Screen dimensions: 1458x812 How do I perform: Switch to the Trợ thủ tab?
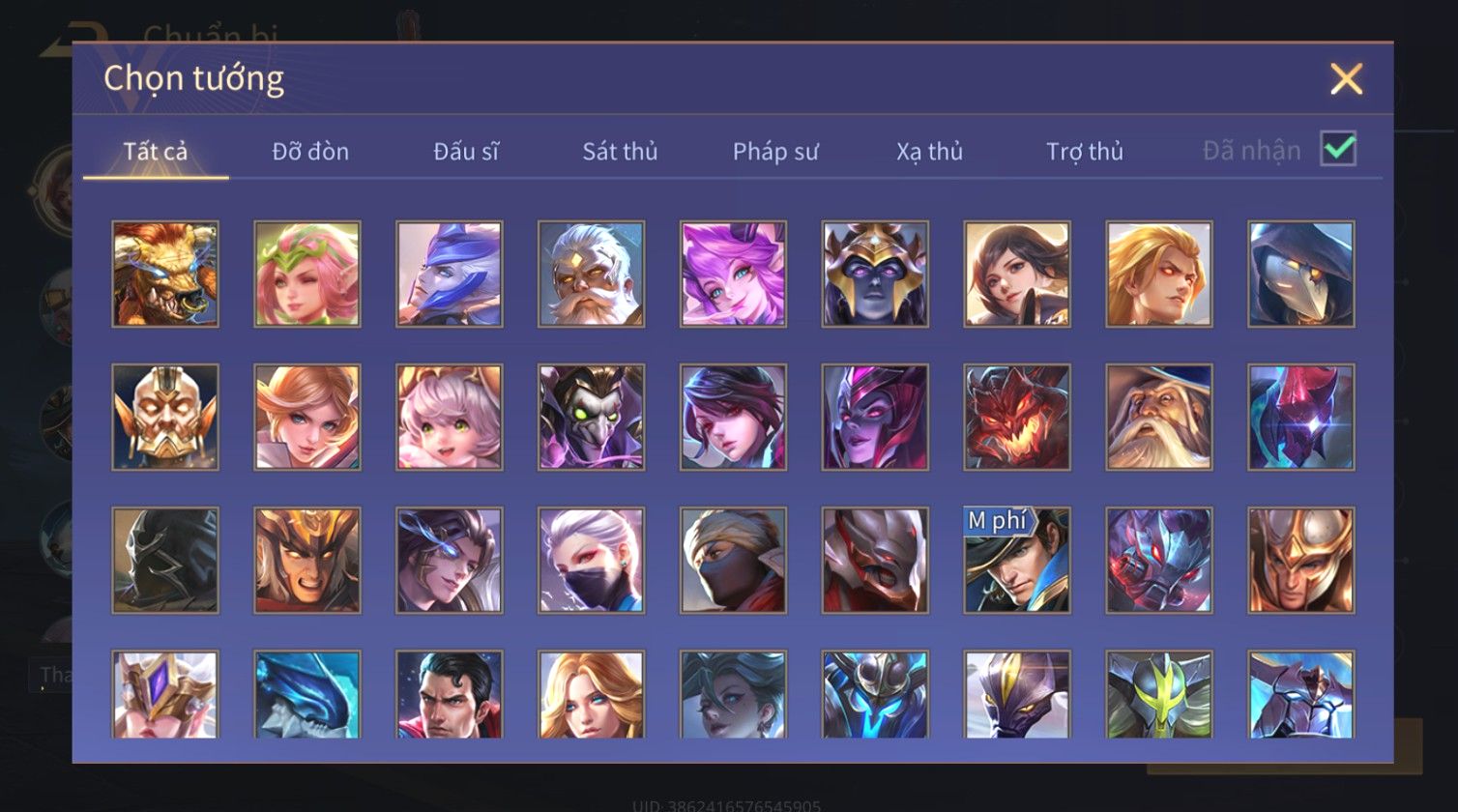[x=1085, y=152]
